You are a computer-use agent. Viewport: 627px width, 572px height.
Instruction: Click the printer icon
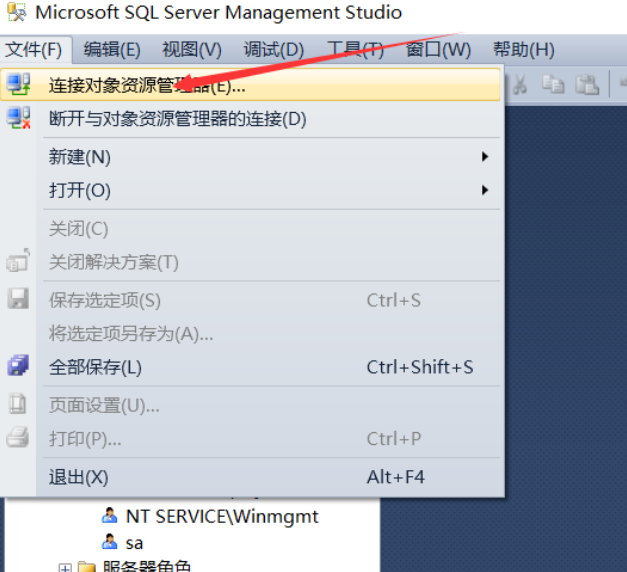pyautogui.click(x=18, y=437)
